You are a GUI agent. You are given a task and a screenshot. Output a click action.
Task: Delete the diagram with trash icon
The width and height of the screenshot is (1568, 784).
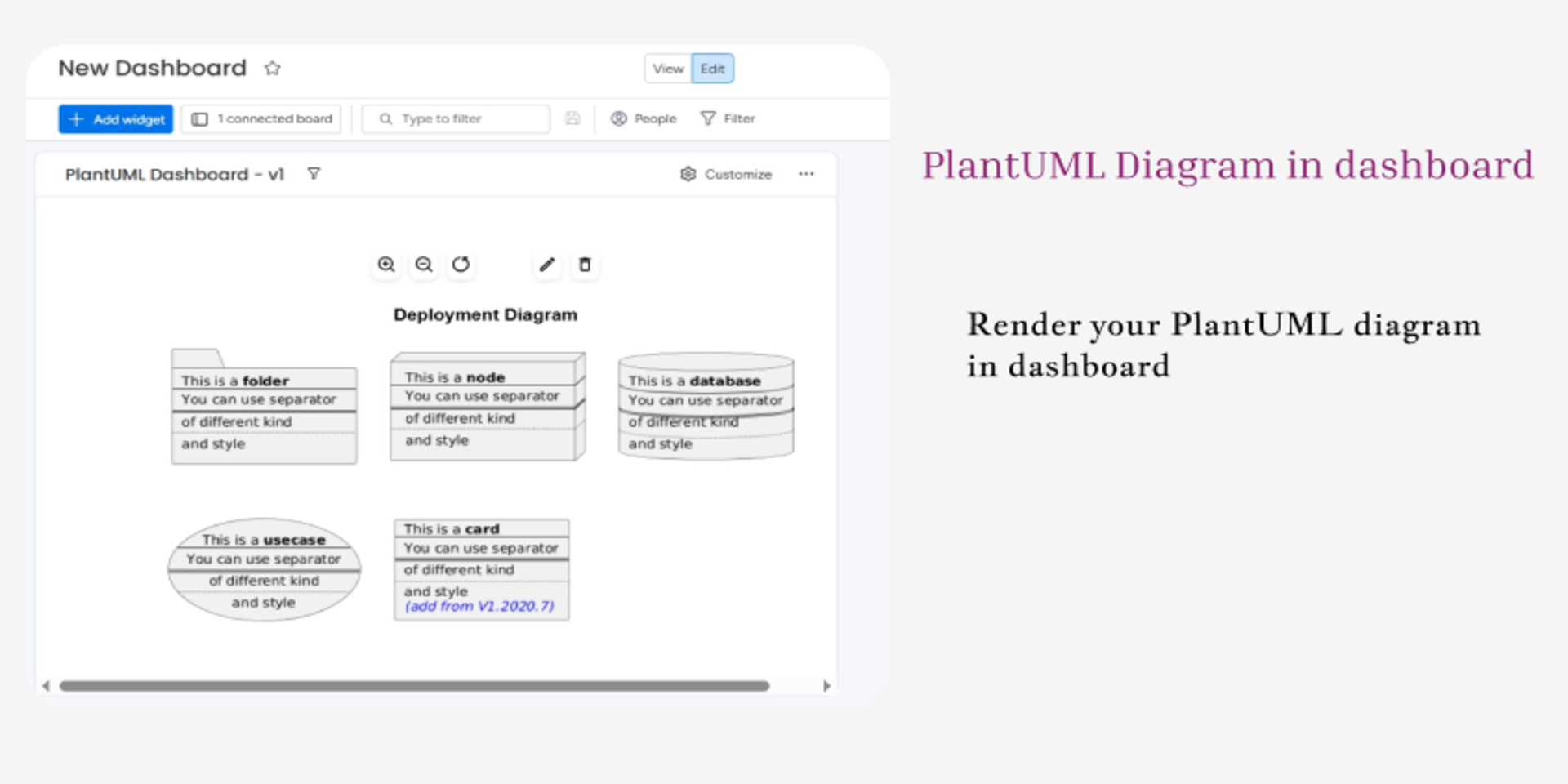pos(585,265)
